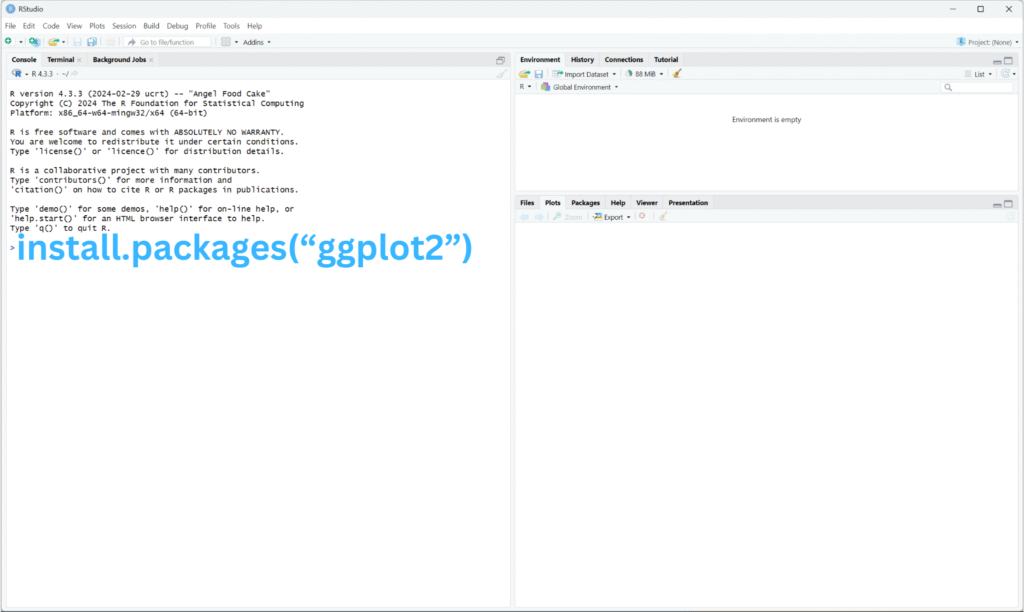This screenshot has width=1024, height=612.
Task: Open an existing file with the folder icon
Action: [x=54, y=41]
